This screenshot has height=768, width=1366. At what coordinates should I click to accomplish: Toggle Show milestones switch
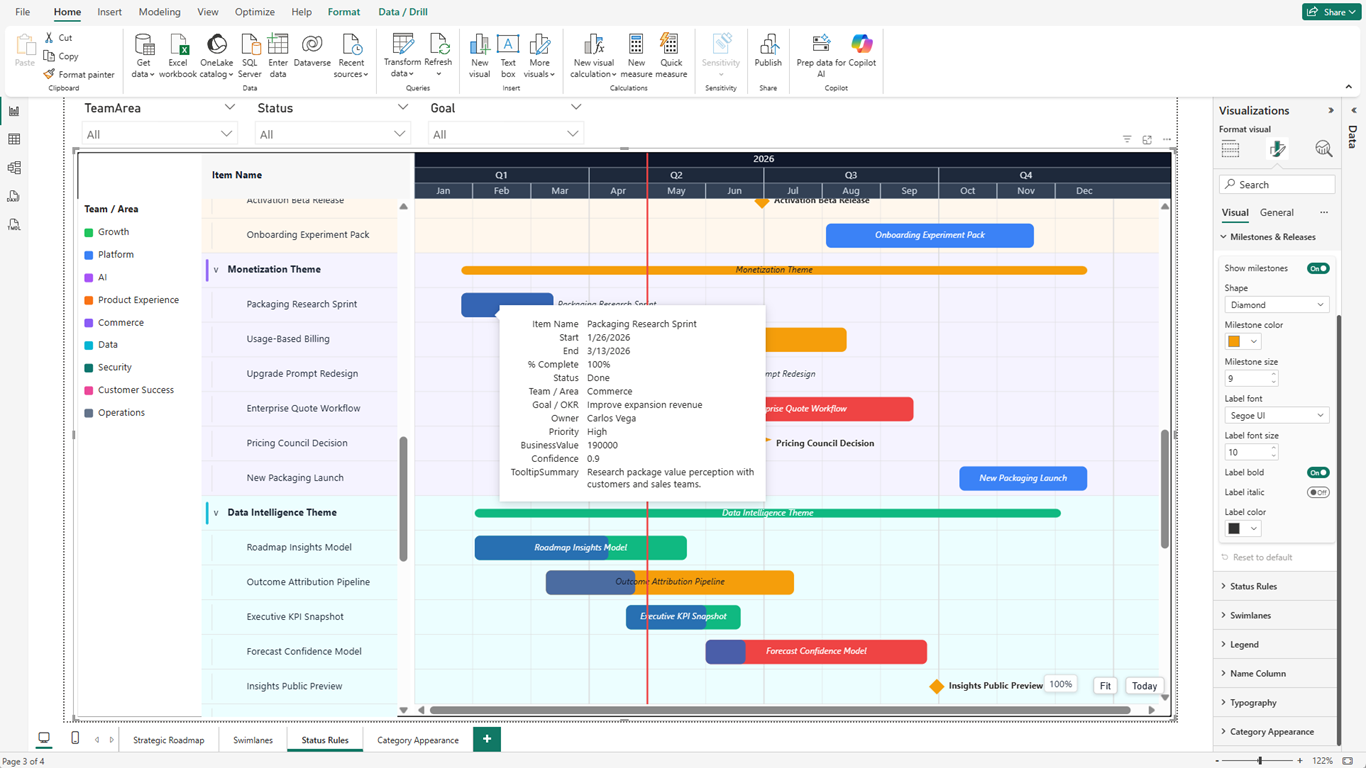(1318, 268)
